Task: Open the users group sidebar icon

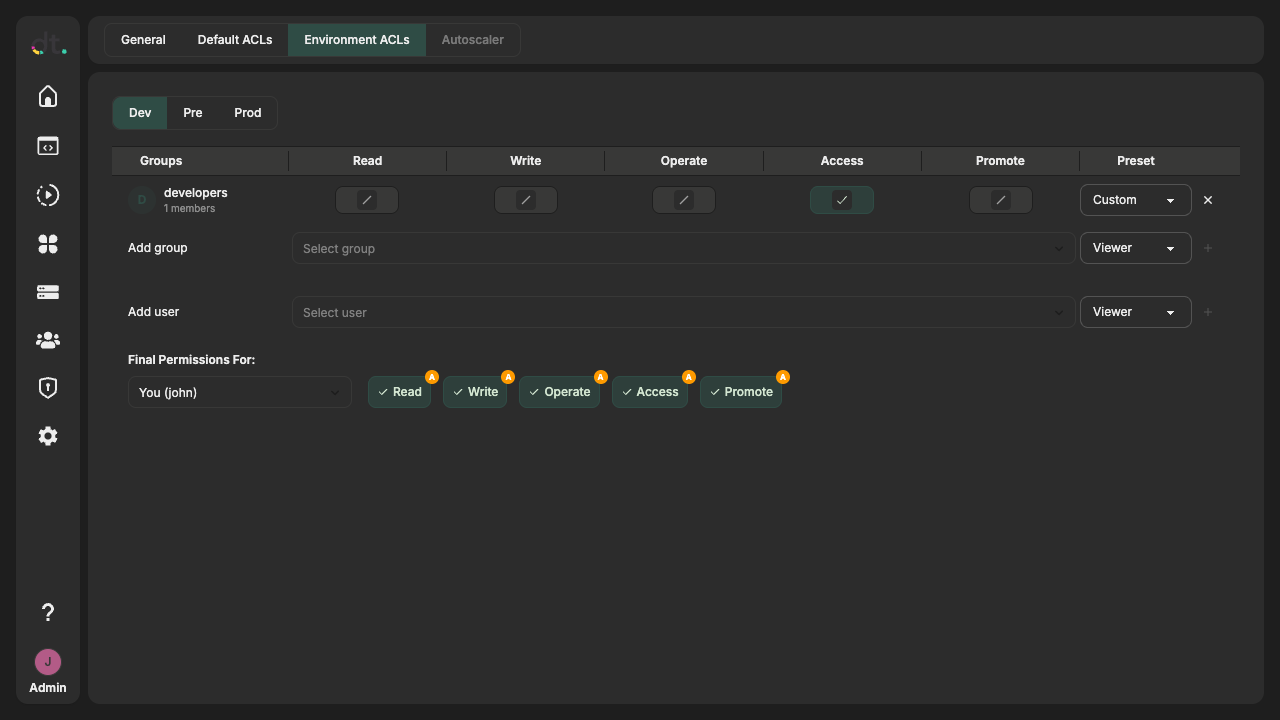Action: [48, 340]
